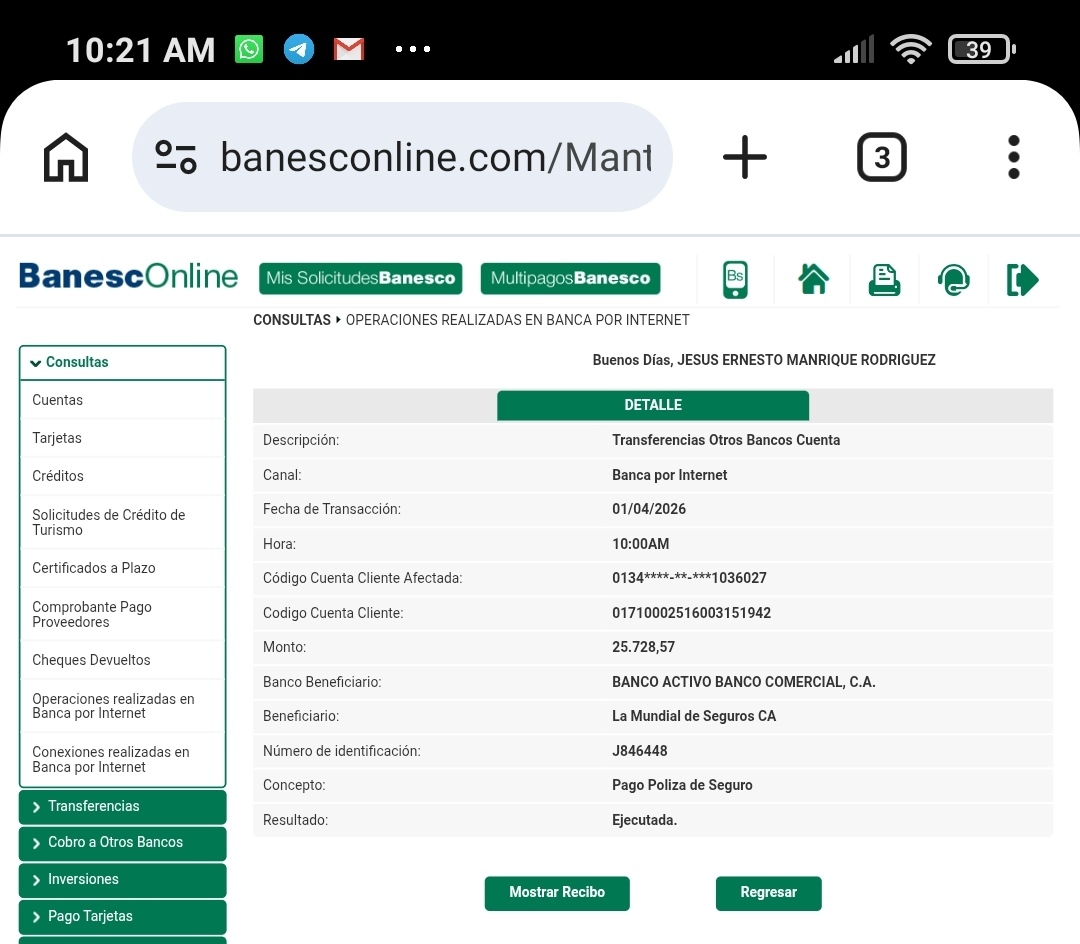Viewport: 1080px width, 944px height.
Task: Expand the Inversiones section
Action: pyautogui.click(x=122, y=879)
